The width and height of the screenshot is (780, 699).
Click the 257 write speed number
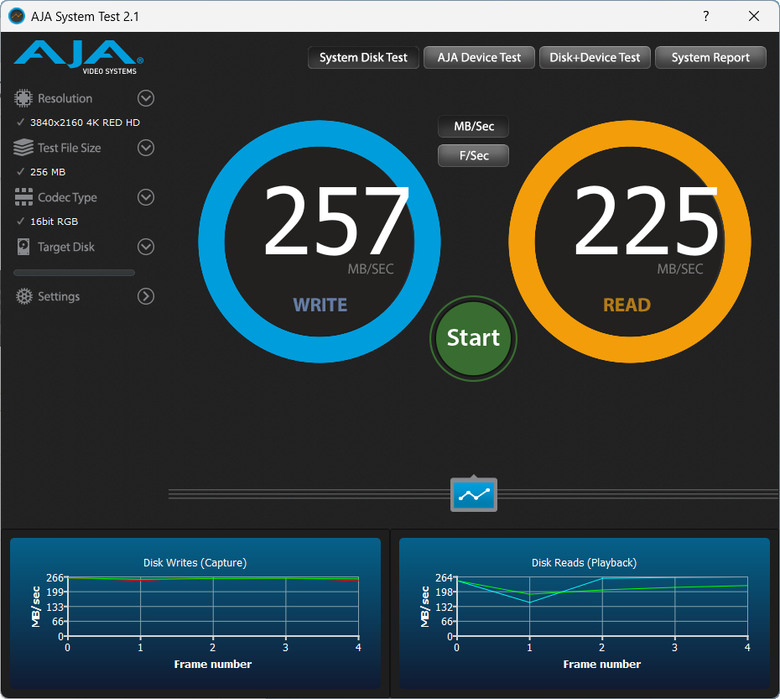[x=336, y=220]
